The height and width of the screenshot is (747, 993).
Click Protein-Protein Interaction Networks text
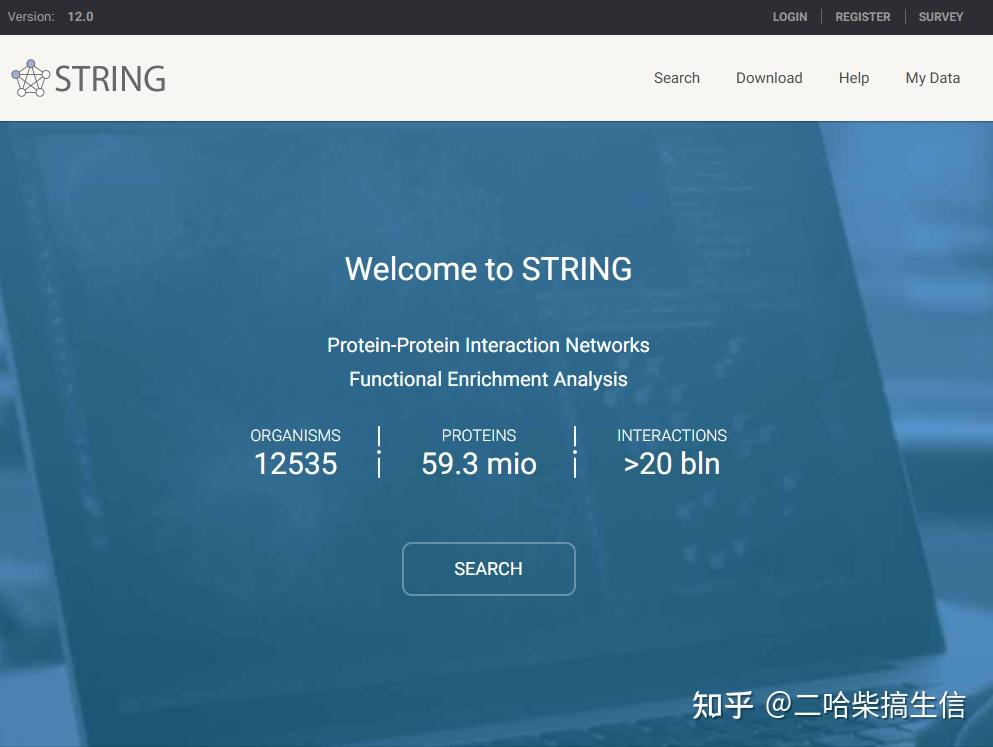[x=488, y=345]
